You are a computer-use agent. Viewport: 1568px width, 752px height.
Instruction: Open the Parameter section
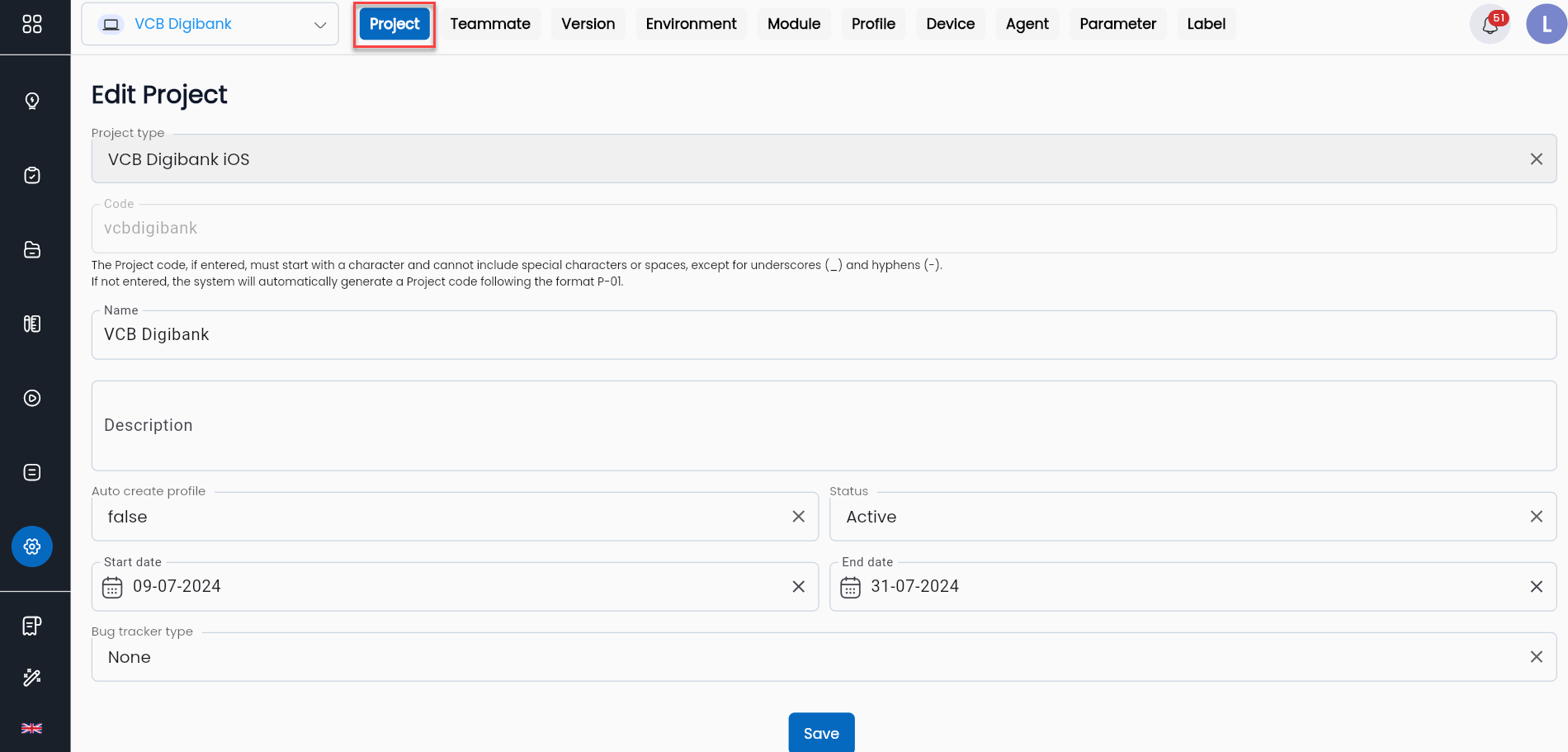click(1117, 24)
